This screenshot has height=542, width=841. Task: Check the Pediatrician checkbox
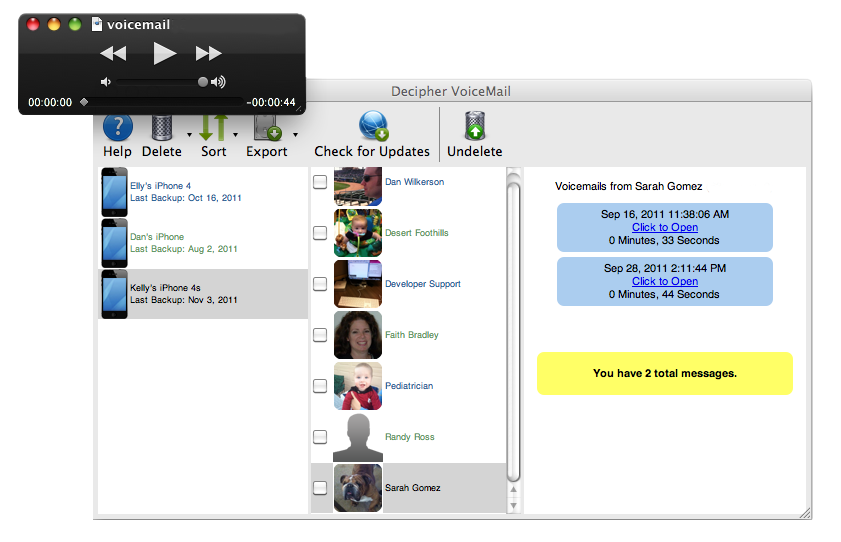click(x=320, y=386)
